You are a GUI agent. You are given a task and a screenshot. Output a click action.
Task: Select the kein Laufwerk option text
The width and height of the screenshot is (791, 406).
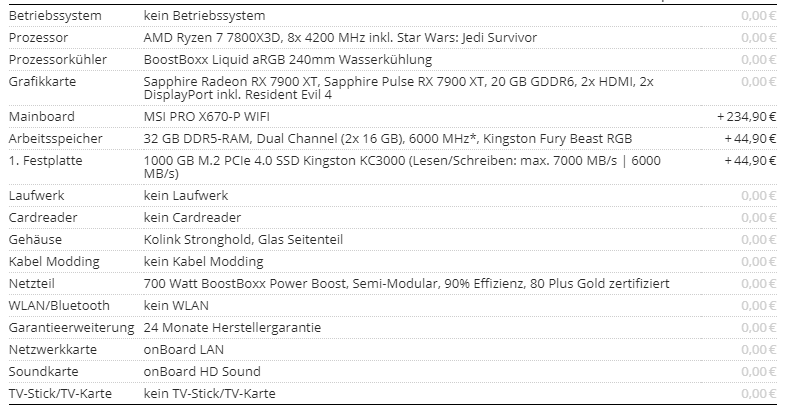point(186,196)
